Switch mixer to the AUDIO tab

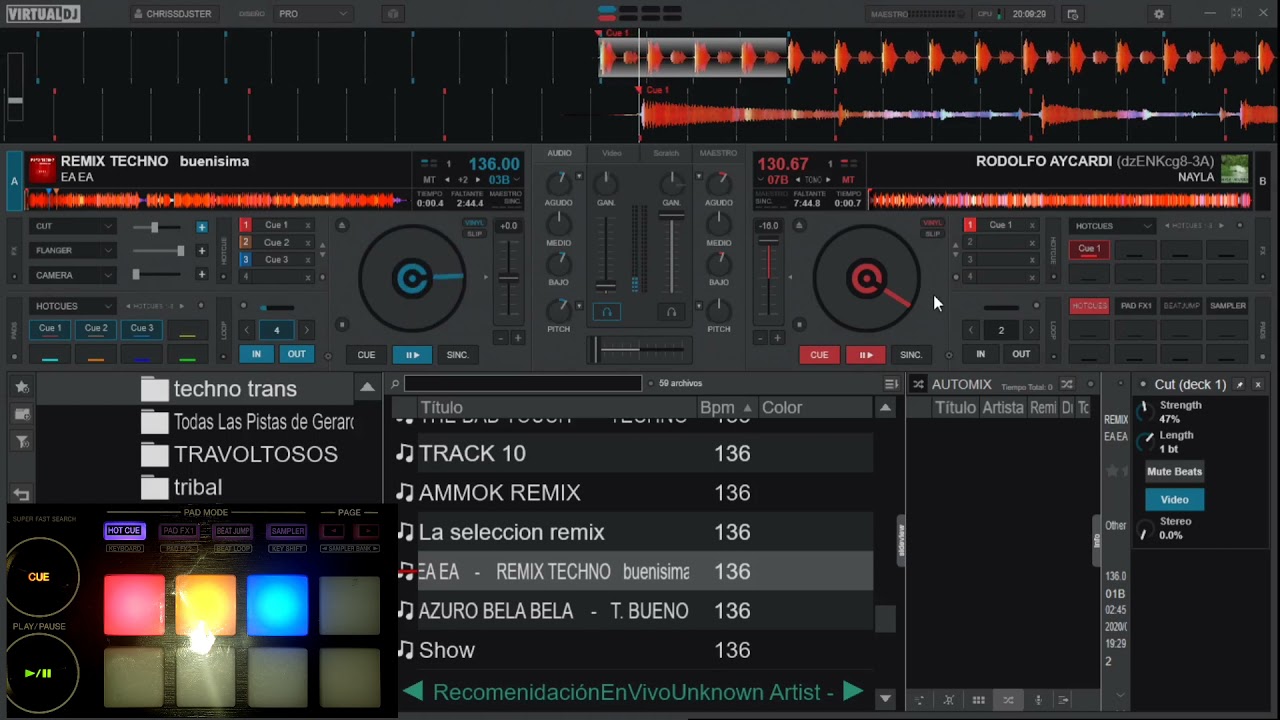coord(559,153)
